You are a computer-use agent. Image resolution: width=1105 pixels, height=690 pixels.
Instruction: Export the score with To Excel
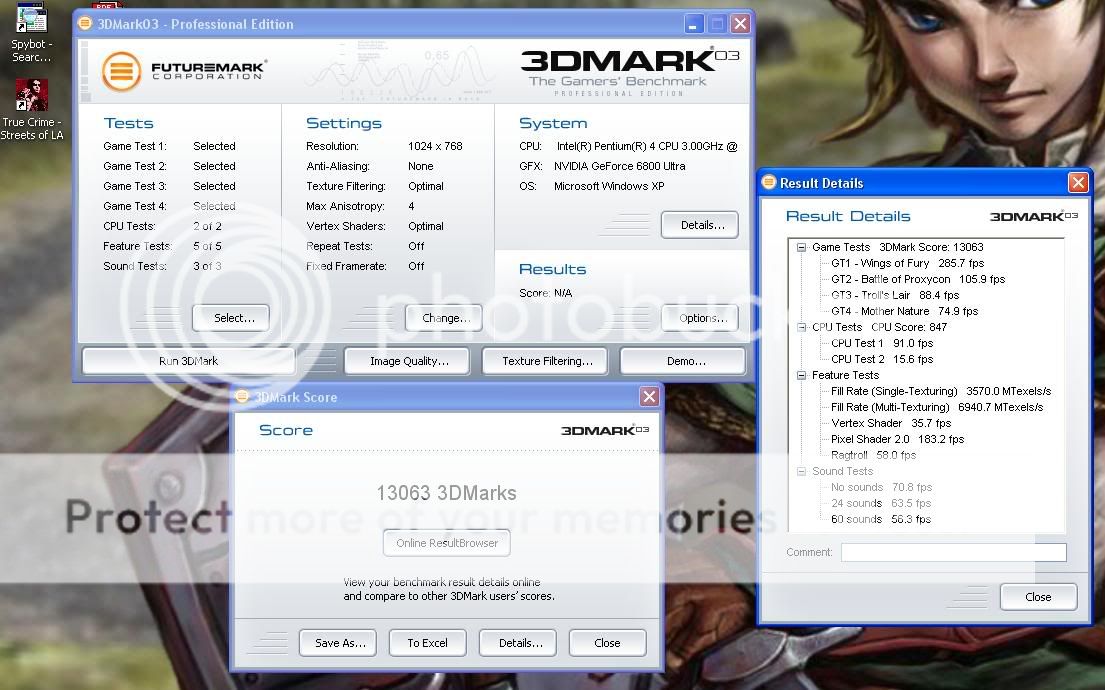(427, 643)
